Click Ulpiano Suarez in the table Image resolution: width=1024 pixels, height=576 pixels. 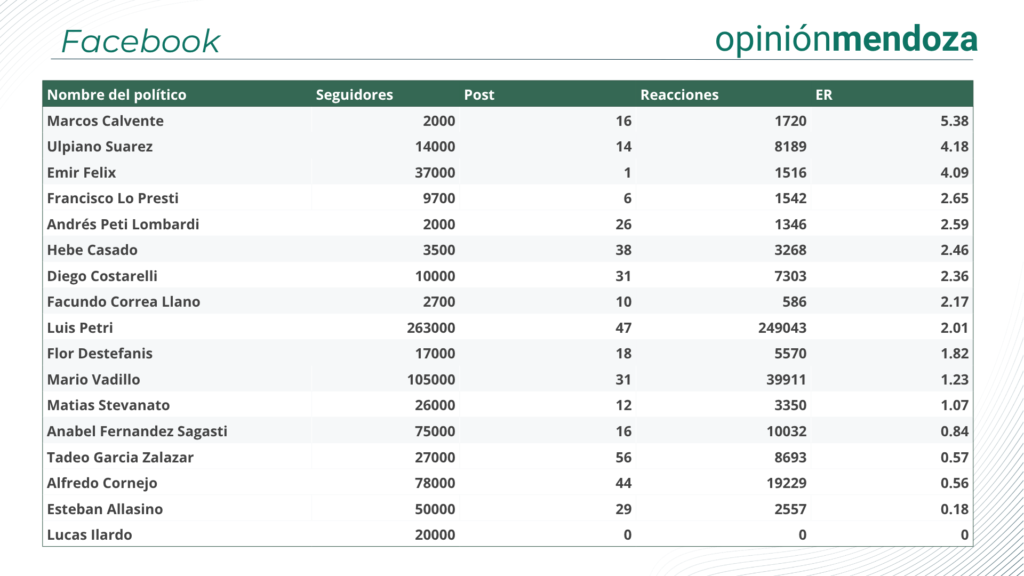pos(100,147)
